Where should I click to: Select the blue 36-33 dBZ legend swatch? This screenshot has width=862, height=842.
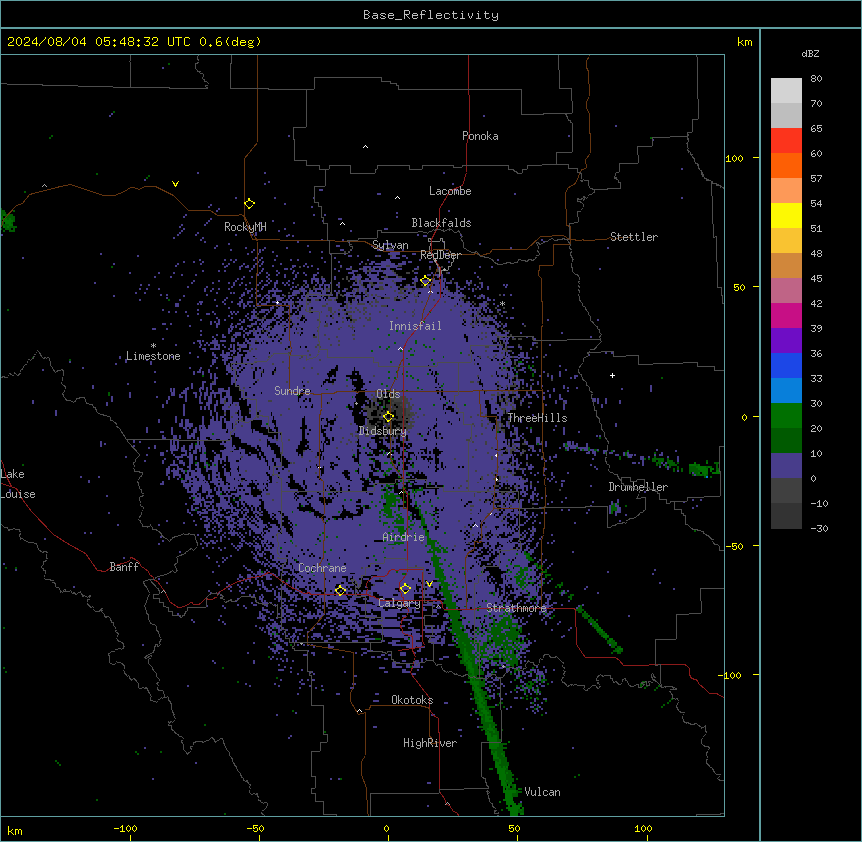(786, 365)
